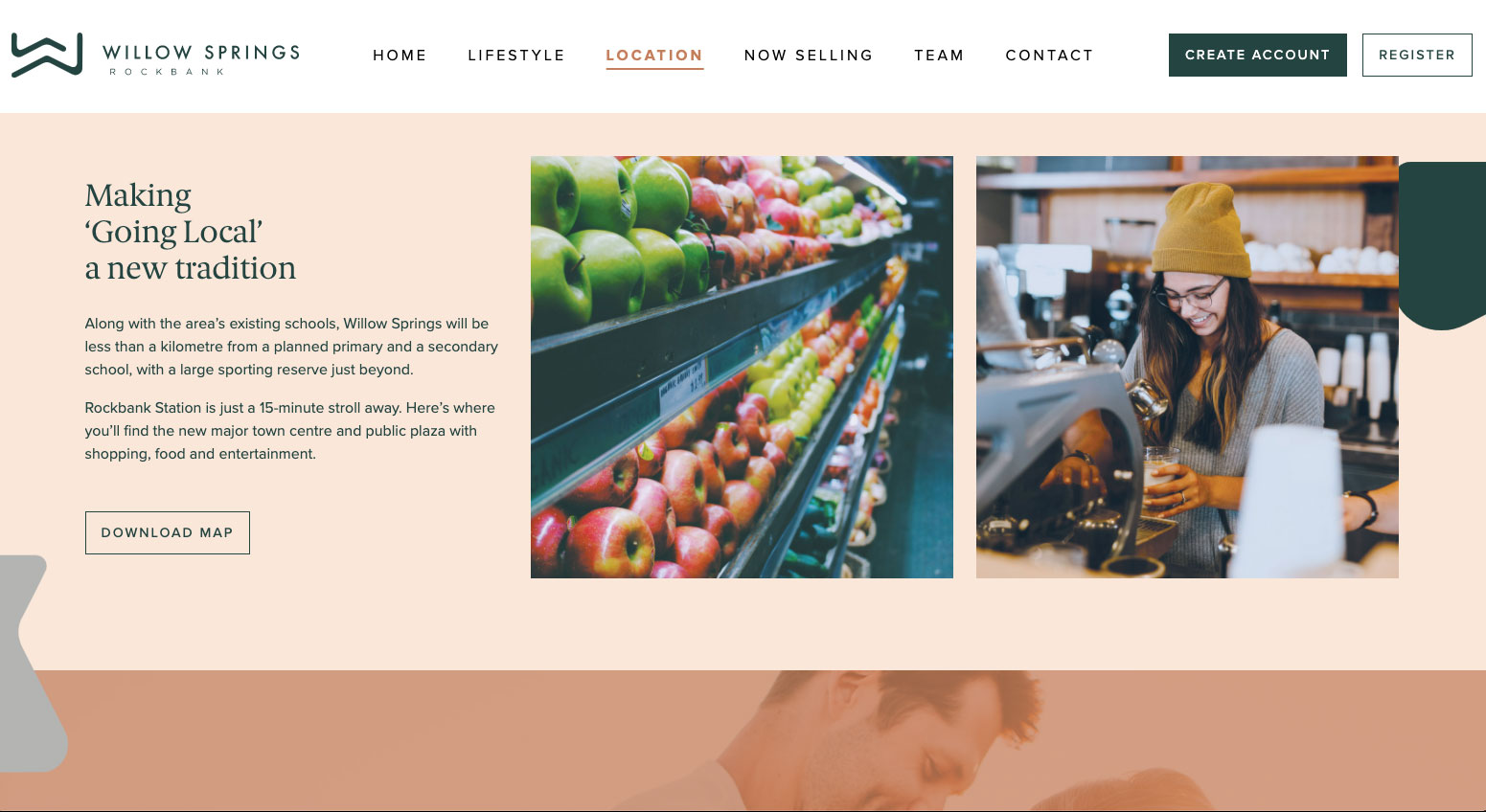Click the paragraph about existing schools

point(291,347)
